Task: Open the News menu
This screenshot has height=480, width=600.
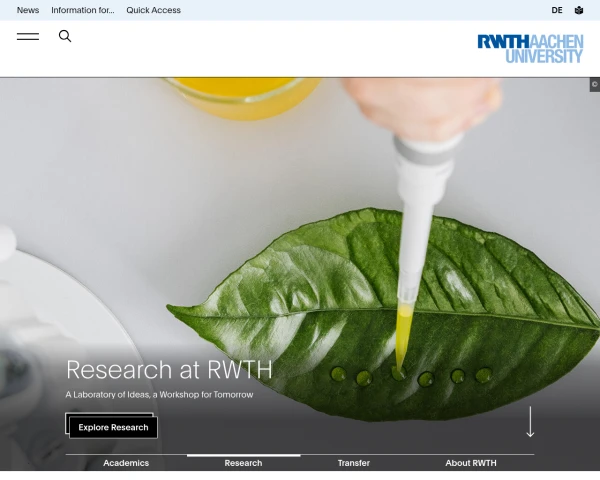Action: pos(28,10)
